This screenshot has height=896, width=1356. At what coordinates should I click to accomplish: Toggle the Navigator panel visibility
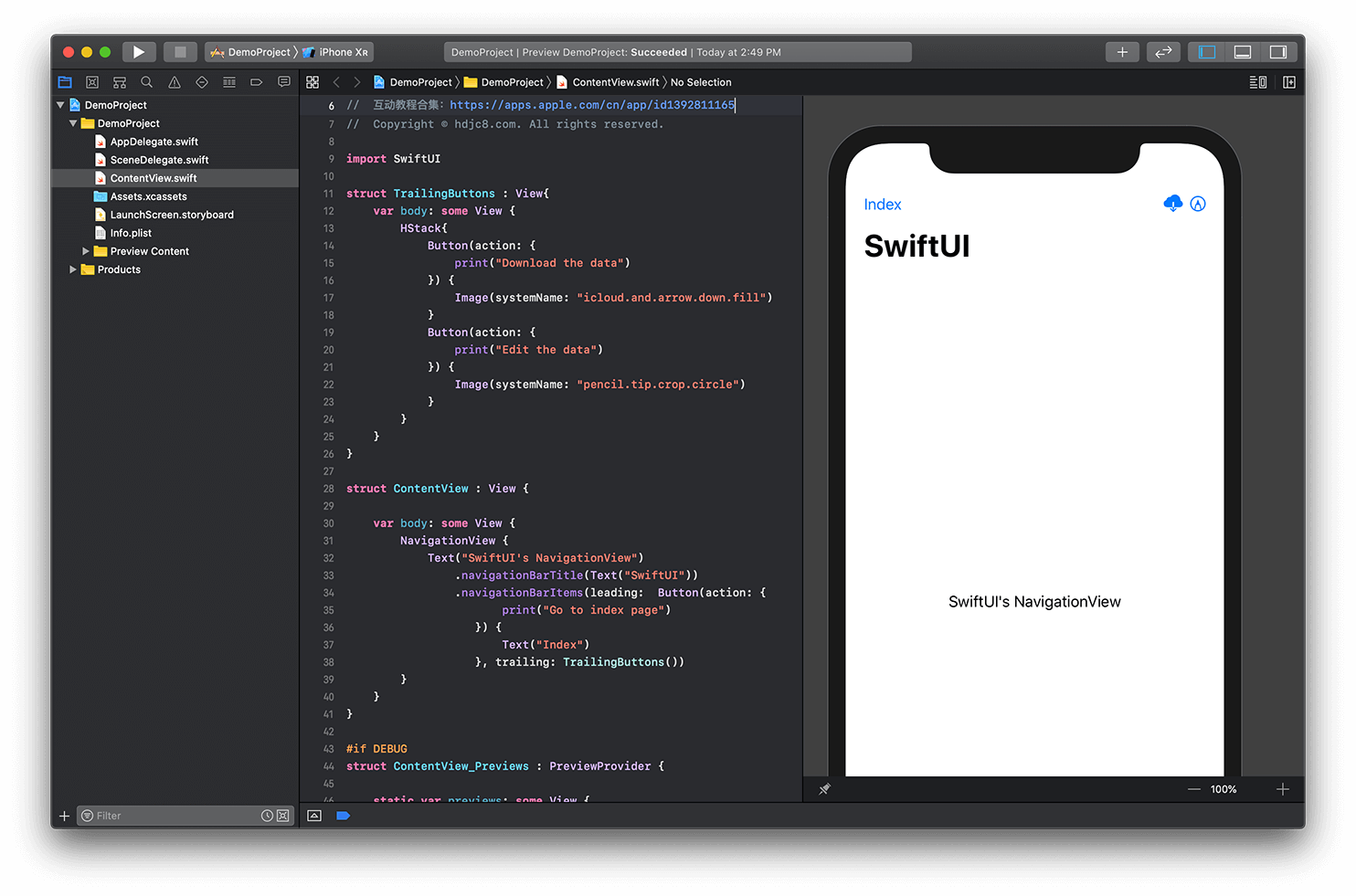click(x=1207, y=52)
